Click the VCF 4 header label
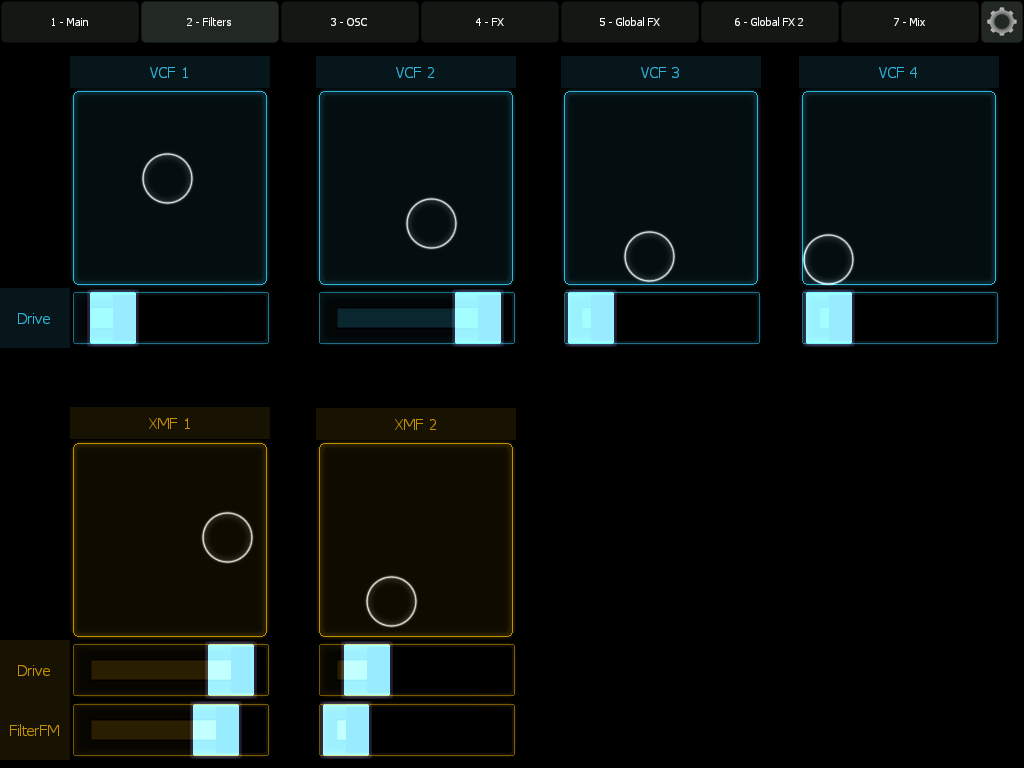Screen dimensions: 1024x768 (x=899, y=72)
